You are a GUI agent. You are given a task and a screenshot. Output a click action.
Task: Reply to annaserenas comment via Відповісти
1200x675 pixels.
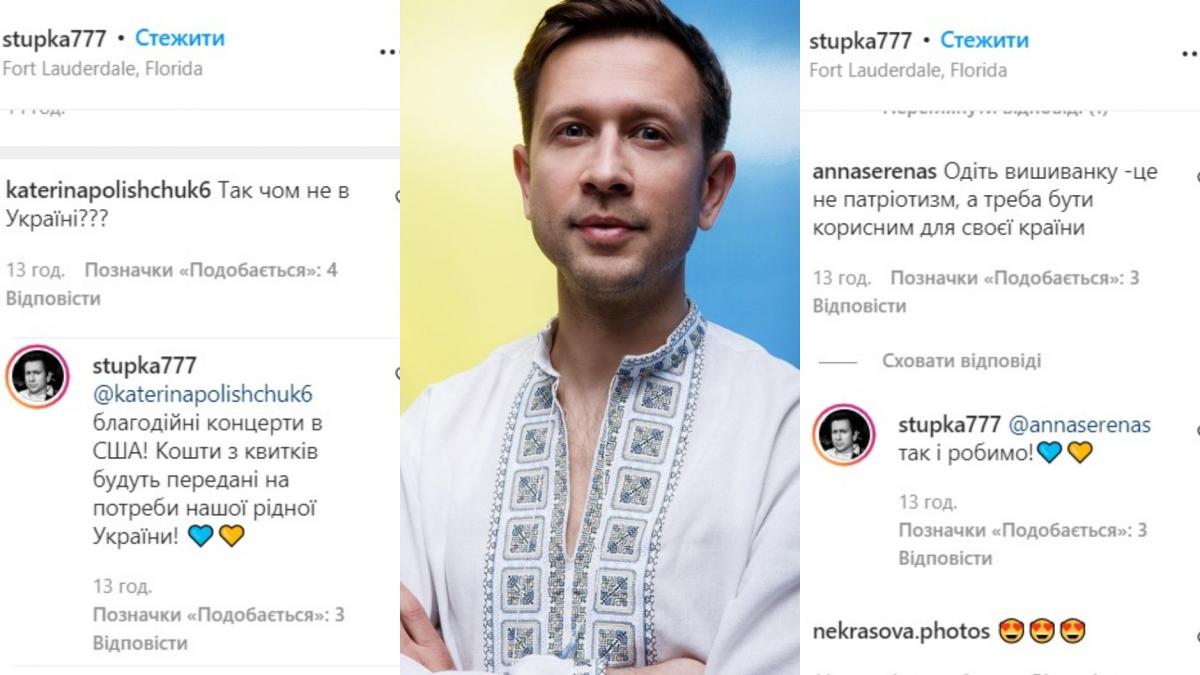tap(859, 305)
